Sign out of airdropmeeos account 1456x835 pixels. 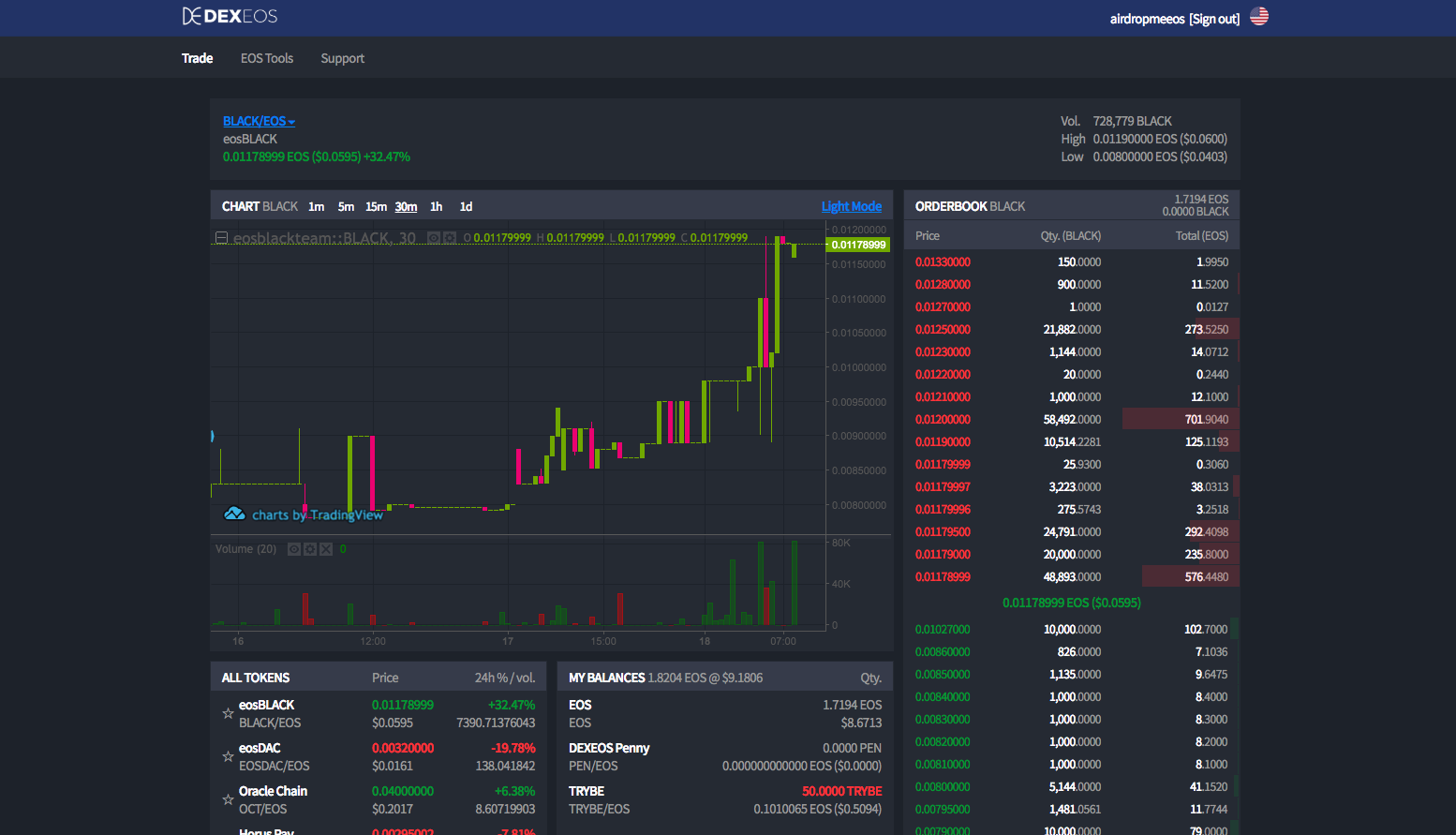1214,19
